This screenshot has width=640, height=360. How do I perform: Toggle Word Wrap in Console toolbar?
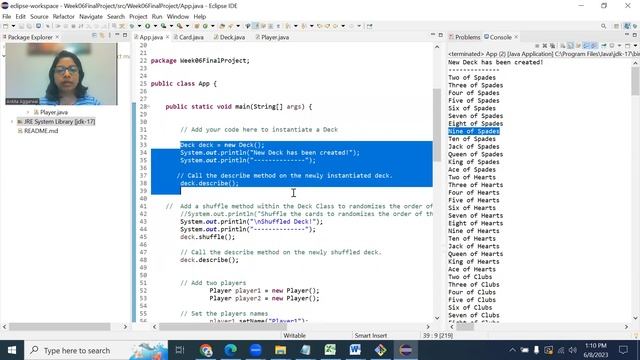(x=578, y=46)
